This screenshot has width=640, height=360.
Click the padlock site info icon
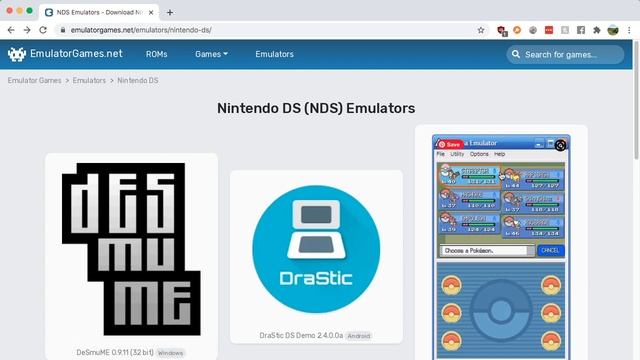tap(62, 30)
